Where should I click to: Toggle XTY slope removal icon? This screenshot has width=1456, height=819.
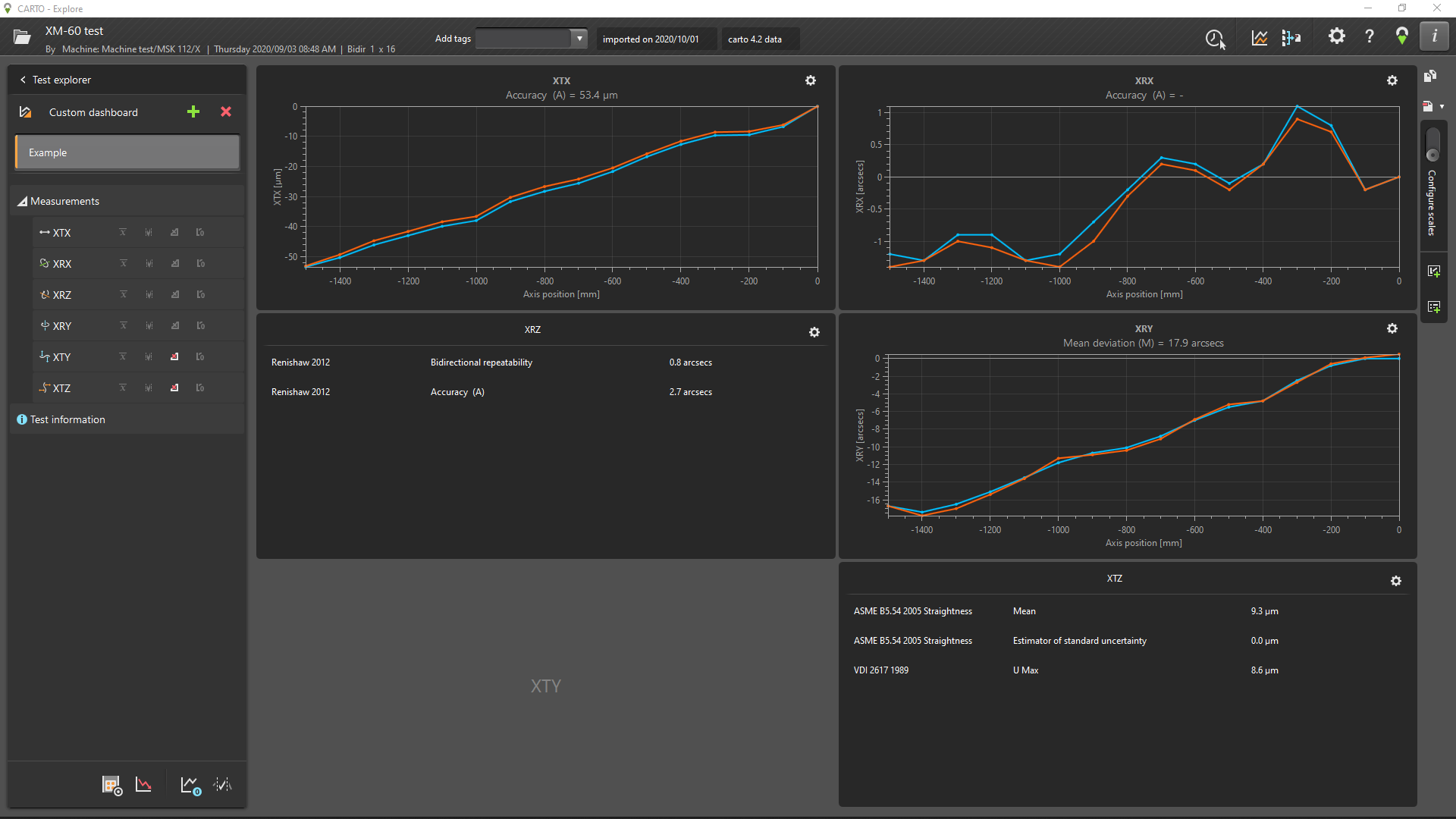174,357
